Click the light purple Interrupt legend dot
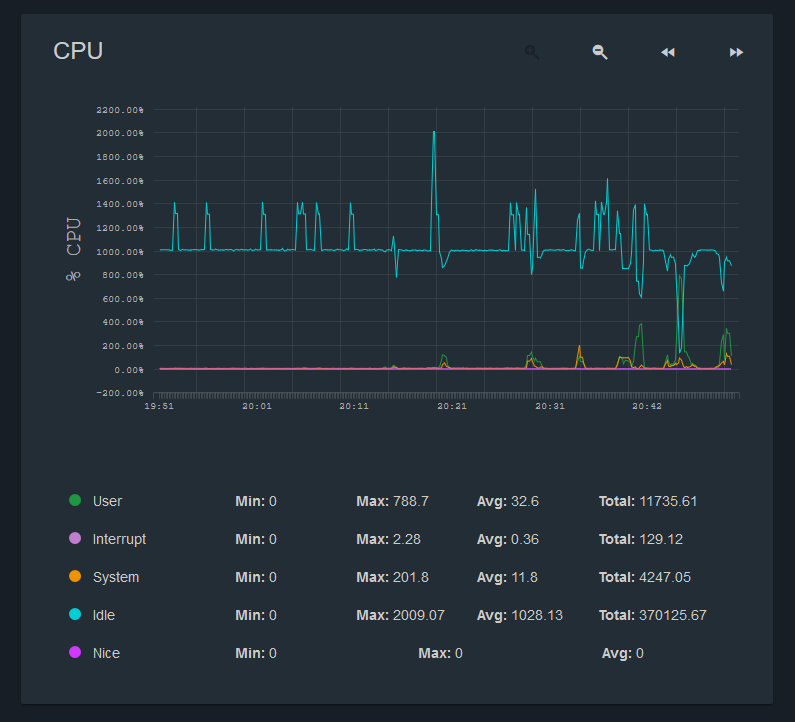The image size is (795, 722). [x=75, y=539]
